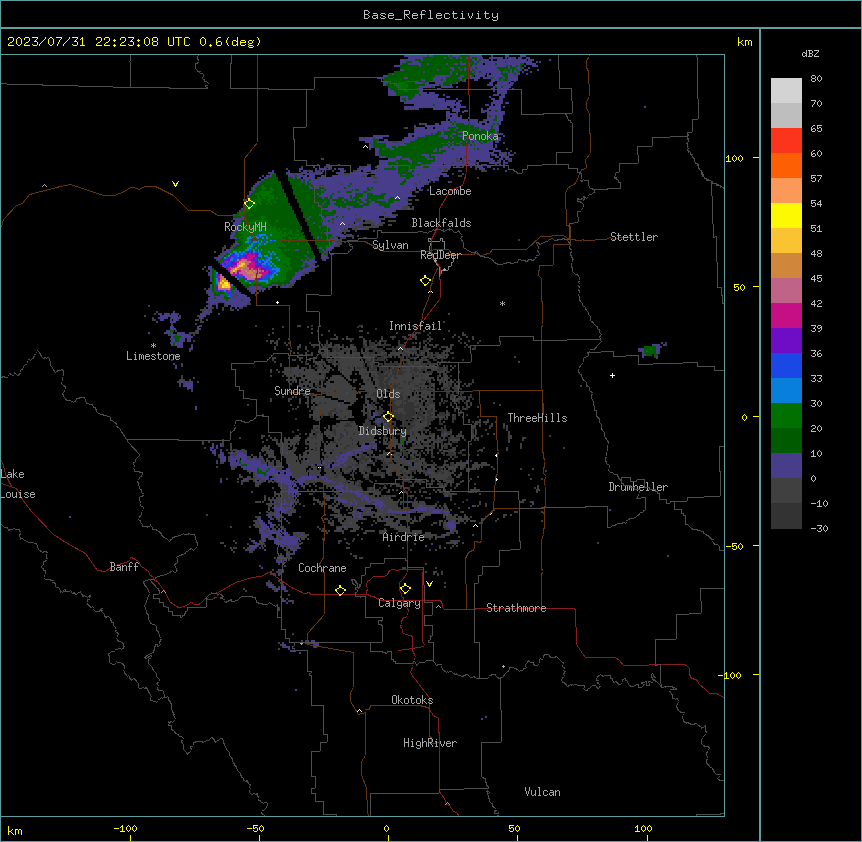The width and height of the screenshot is (862, 842).
Task: Select the dBZ legend label
Action: point(810,53)
